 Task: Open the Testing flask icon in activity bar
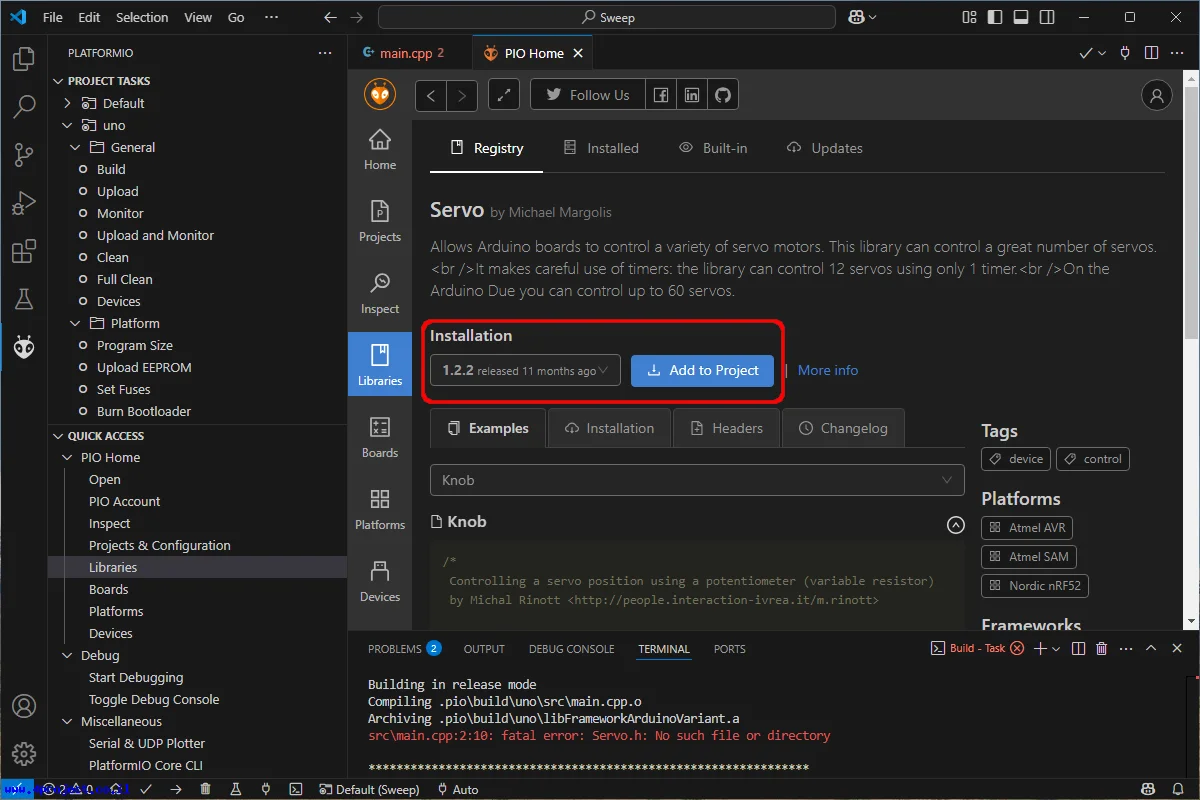pyautogui.click(x=24, y=299)
